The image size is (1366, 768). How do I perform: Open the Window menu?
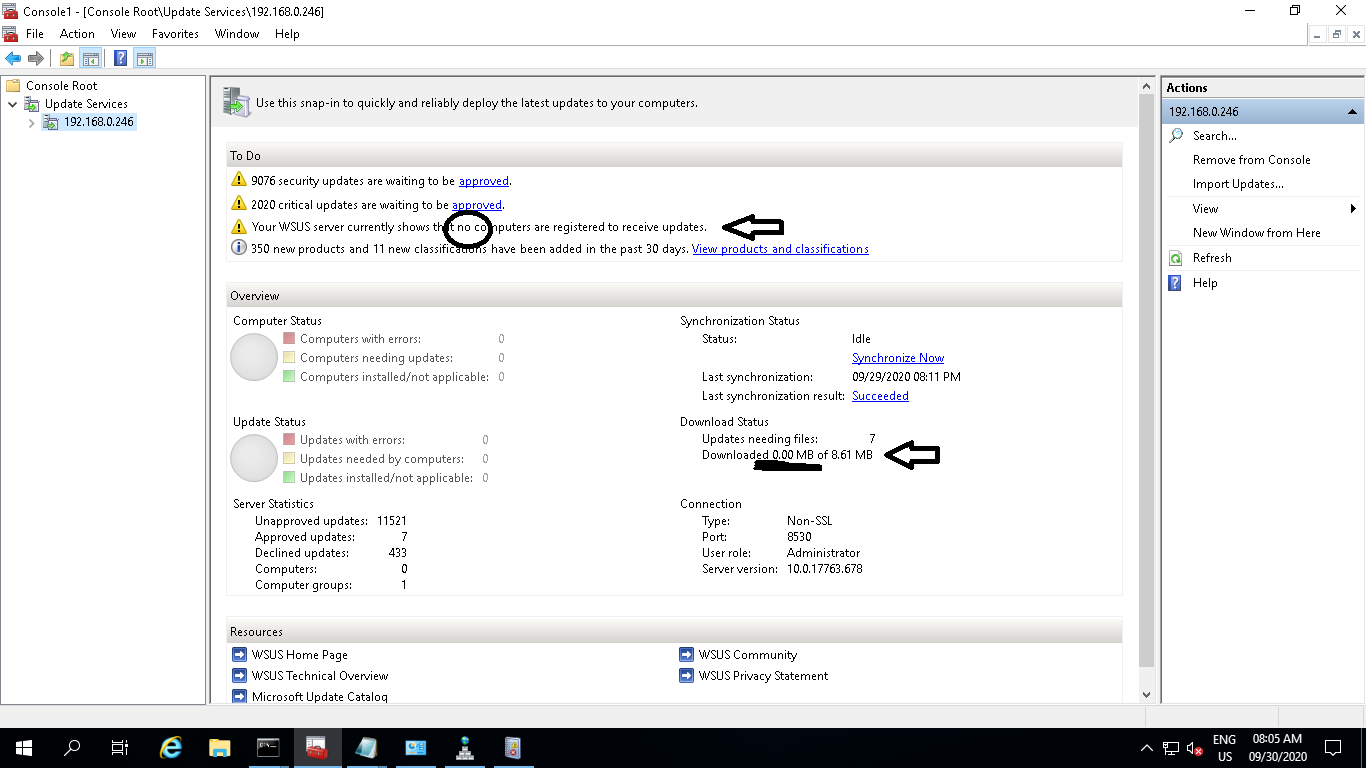point(237,34)
